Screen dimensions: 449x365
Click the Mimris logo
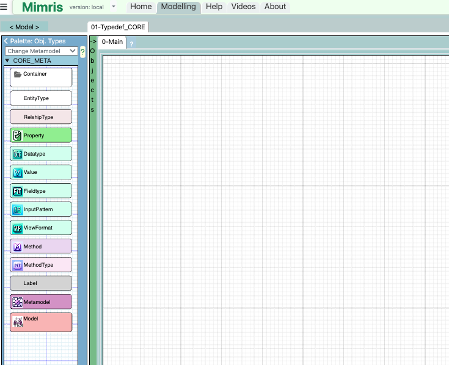coord(42,7)
